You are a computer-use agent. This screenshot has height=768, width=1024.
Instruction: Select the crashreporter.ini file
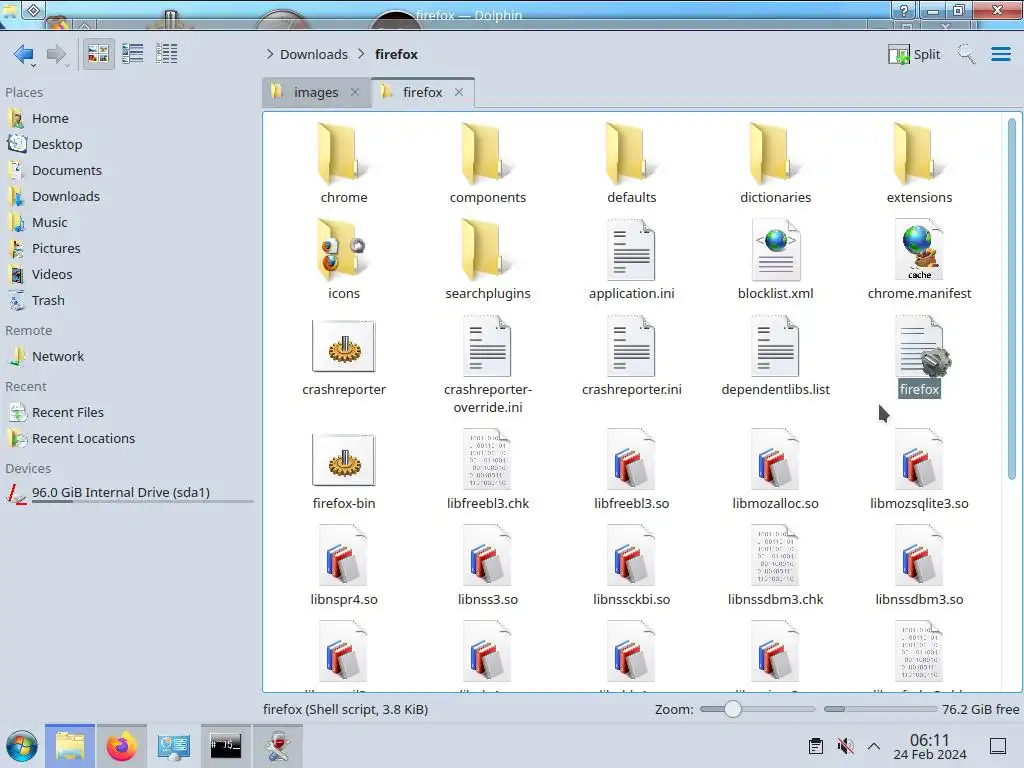[x=632, y=356]
